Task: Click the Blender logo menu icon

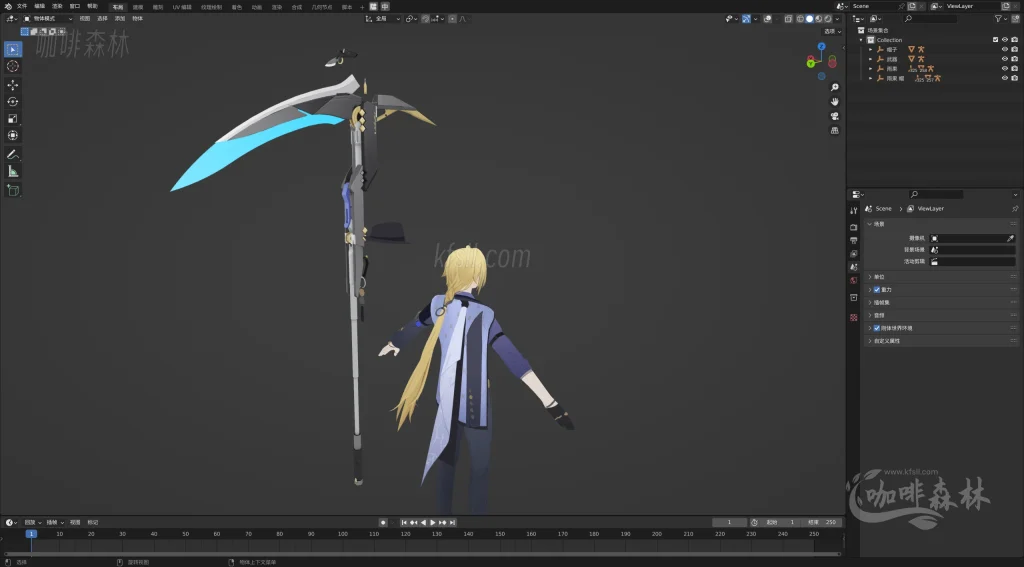Action: [8, 6]
